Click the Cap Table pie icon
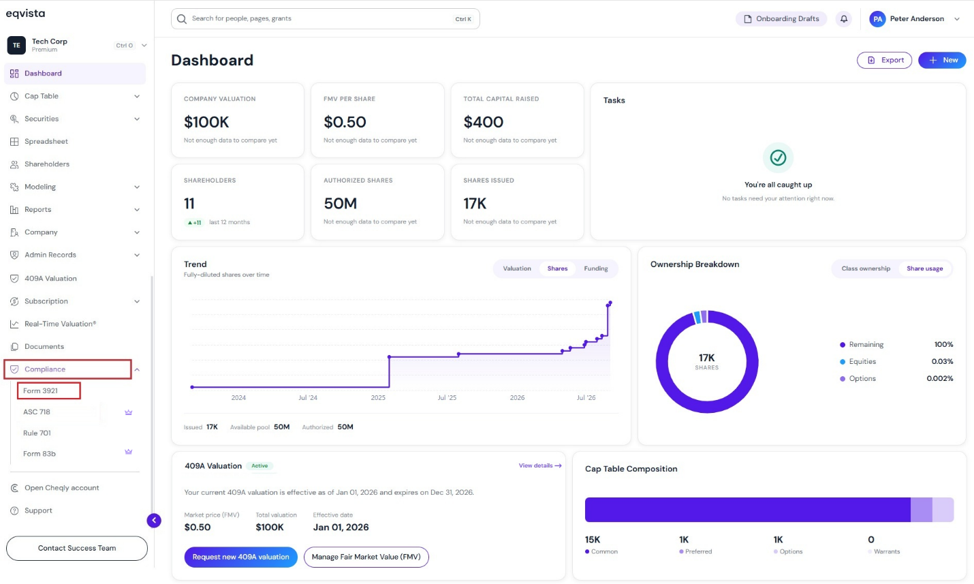The image size is (974, 584). [x=14, y=96]
